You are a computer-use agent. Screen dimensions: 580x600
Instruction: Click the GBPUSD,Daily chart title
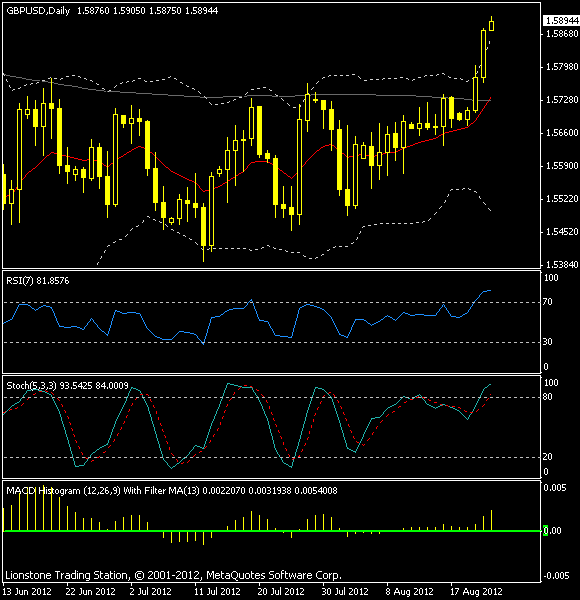click(x=38, y=11)
